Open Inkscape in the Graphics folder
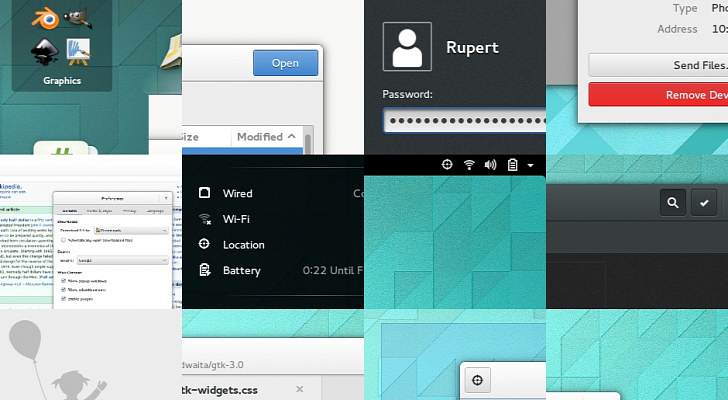 42,50
